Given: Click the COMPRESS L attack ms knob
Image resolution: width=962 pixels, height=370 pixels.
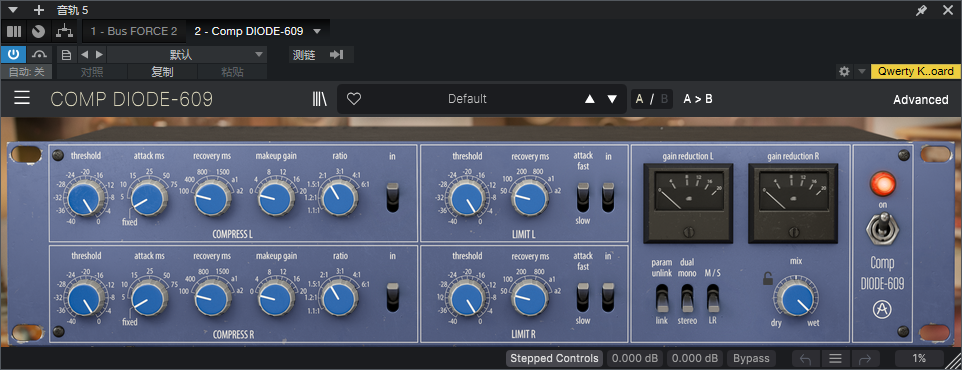Looking at the screenshot, I should tap(149, 198).
